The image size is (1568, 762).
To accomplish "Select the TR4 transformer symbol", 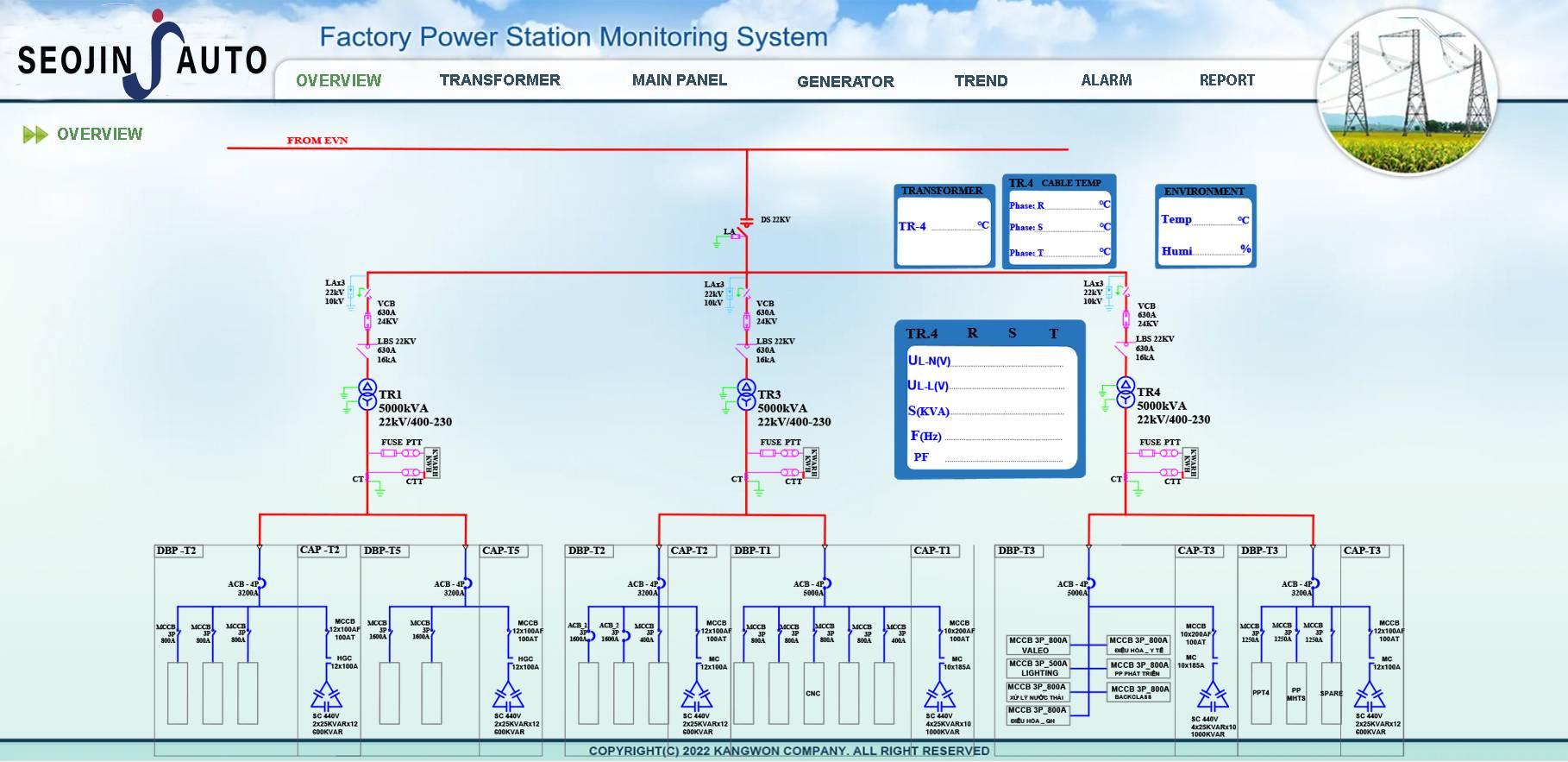I will click(1126, 393).
